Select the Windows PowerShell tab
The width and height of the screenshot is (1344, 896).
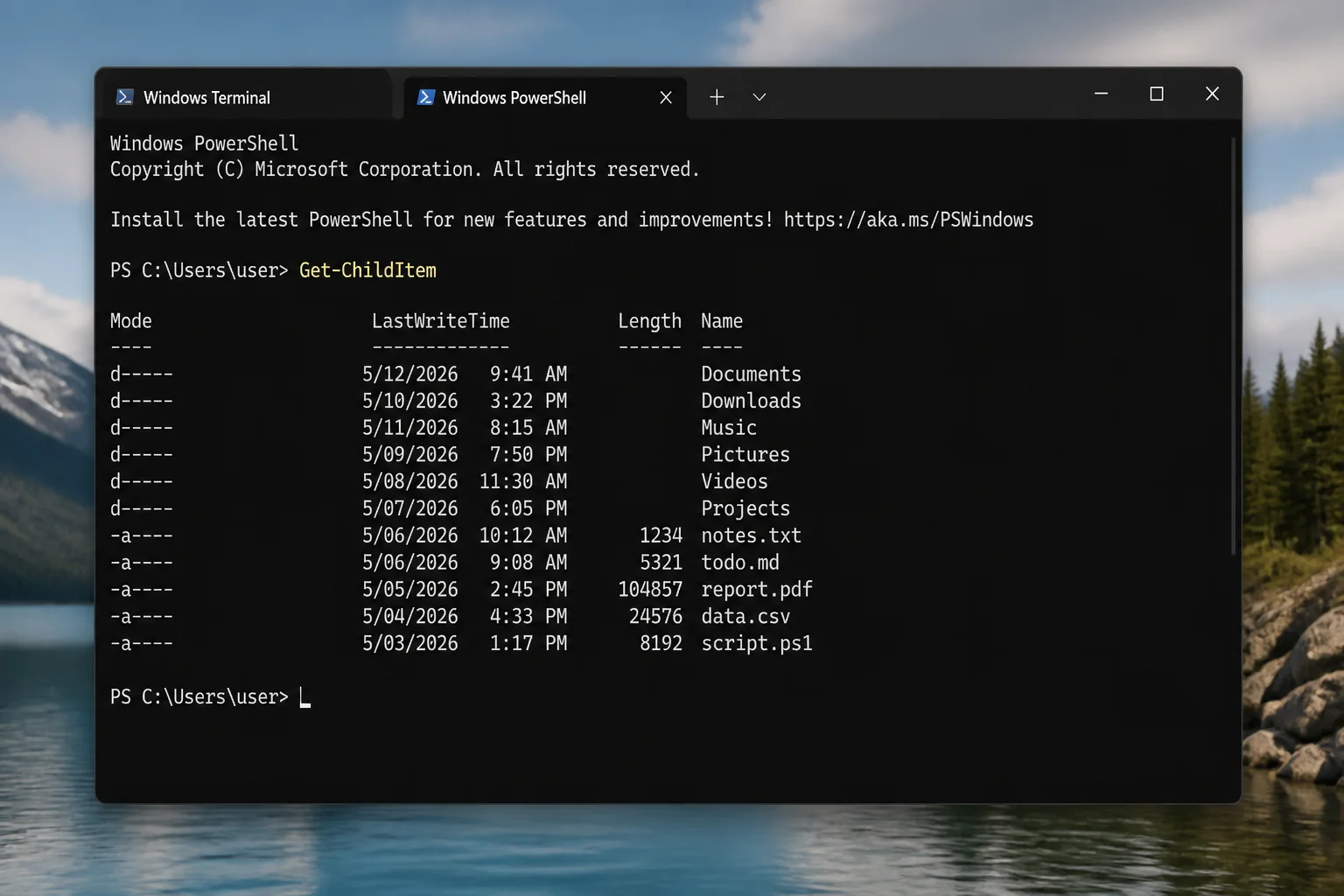544,97
